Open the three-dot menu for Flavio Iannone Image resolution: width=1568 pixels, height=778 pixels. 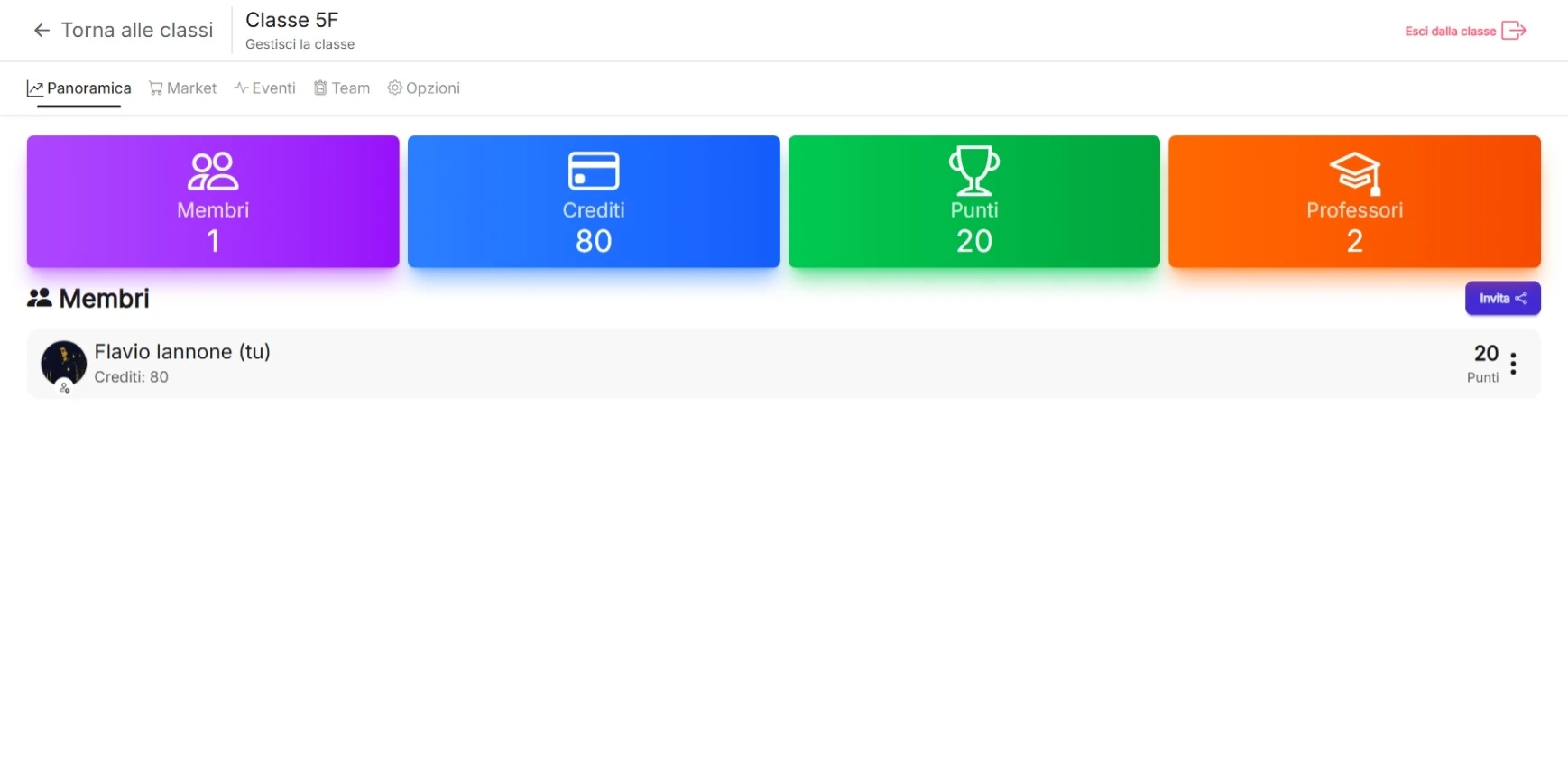pyautogui.click(x=1513, y=364)
